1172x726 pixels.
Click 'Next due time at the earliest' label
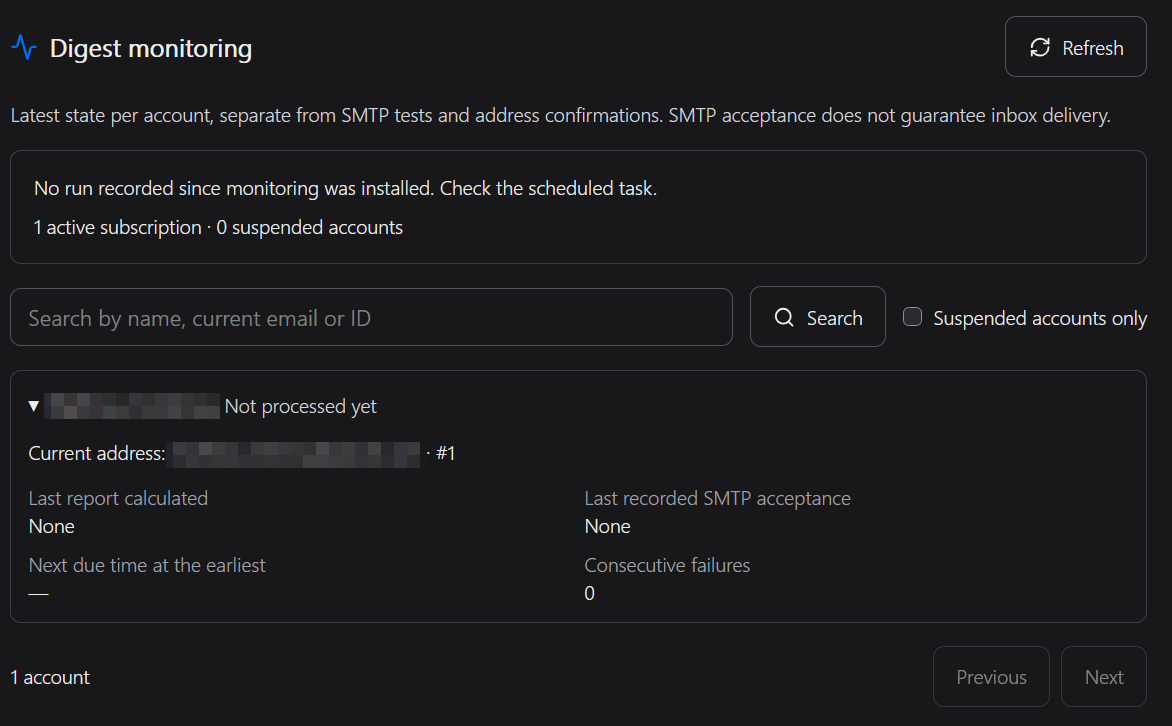point(147,565)
